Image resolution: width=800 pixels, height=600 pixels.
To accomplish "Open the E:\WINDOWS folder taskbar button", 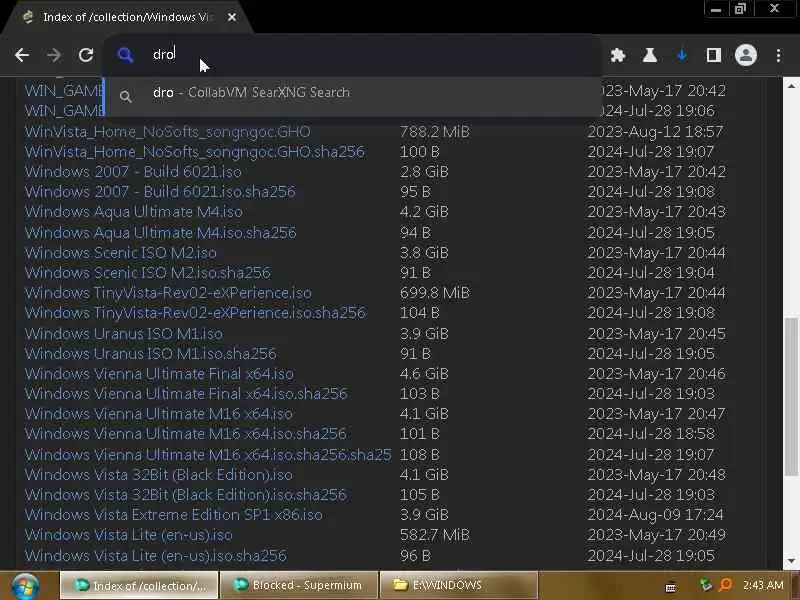I will click(459, 585).
